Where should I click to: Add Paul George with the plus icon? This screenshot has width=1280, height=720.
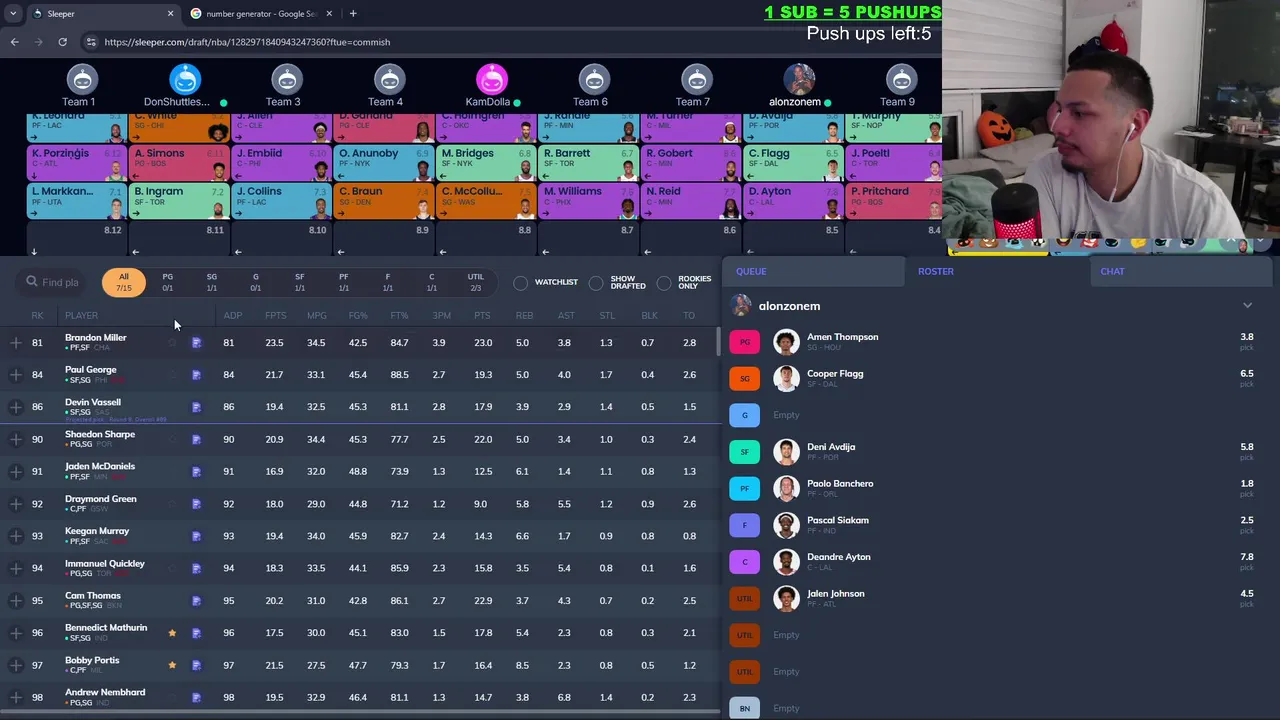[16, 375]
